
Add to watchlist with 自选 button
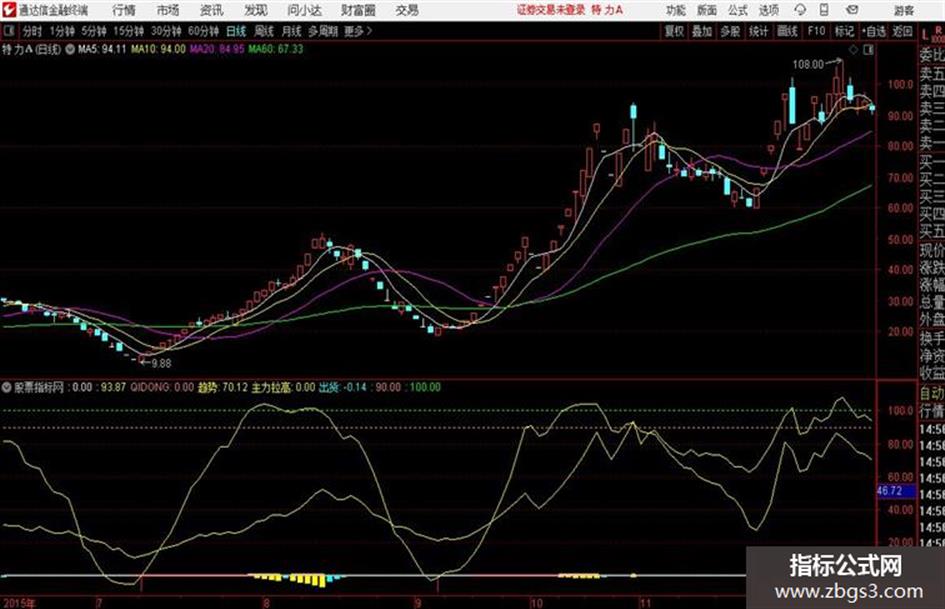pyautogui.click(x=873, y=31)
